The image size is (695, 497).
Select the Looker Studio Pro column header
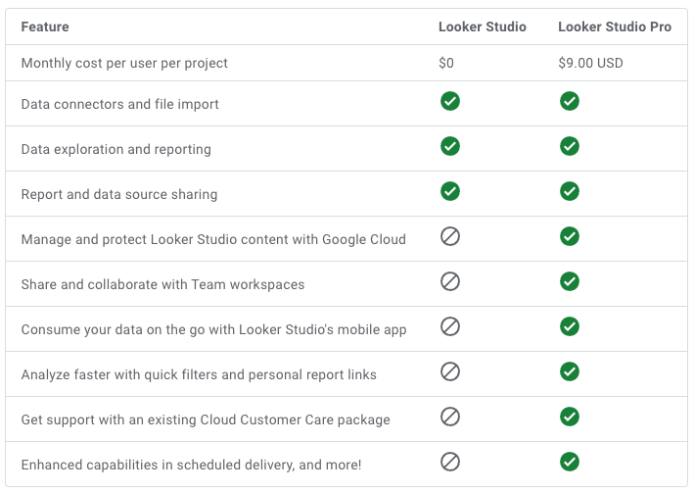pos(614,27)
